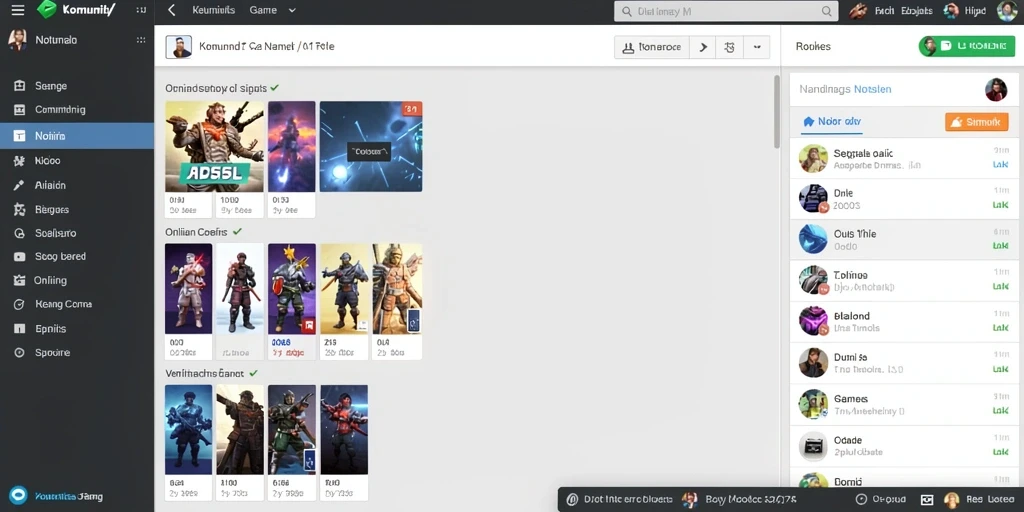Toggle the checkmark beside Onlian Coefrs
This screenshot has height=512, width=1024.
[237, 231]
